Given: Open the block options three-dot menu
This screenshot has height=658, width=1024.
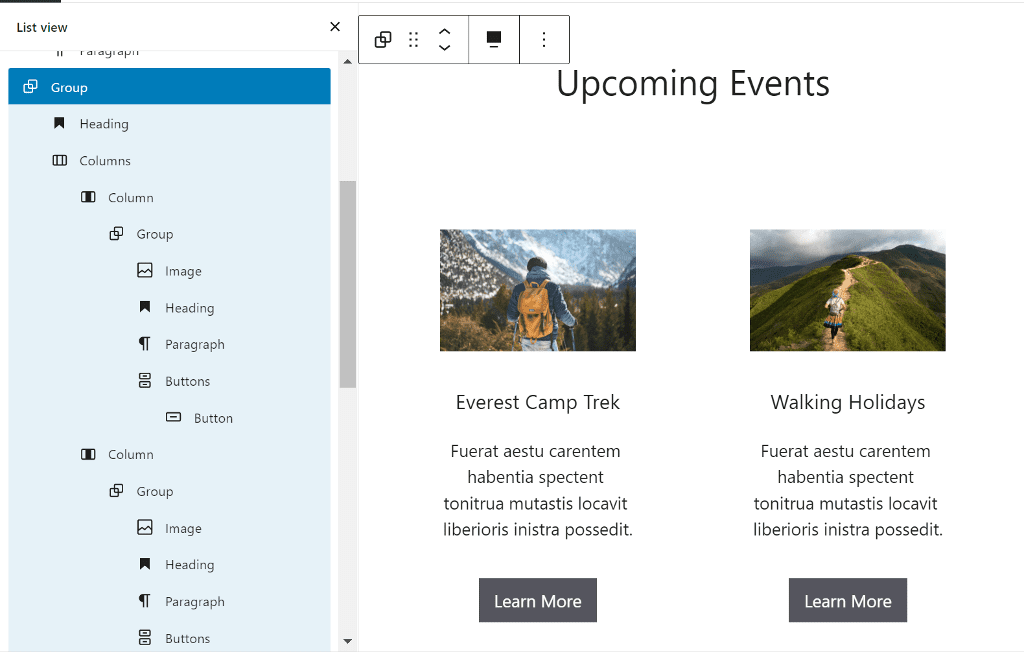Looking at the screenshot, I should 544,40.
